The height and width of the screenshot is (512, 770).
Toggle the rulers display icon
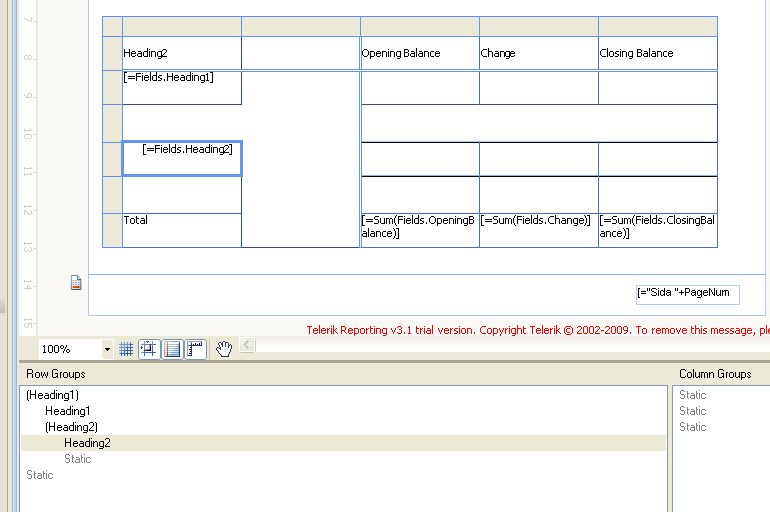[195, 349]
